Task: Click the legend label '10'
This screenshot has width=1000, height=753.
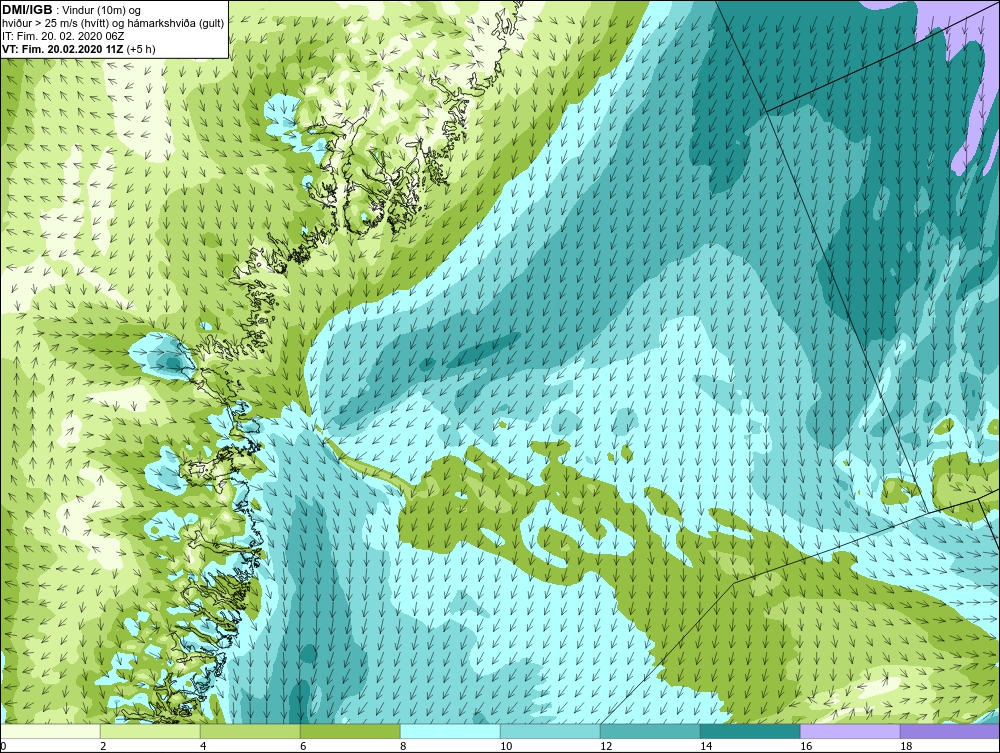Action: pos(506,746)
